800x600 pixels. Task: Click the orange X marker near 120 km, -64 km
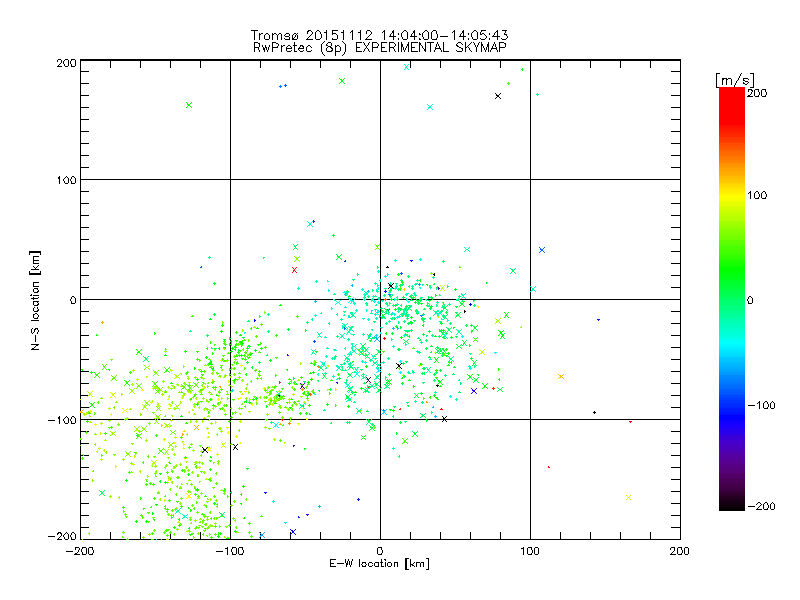(x=561, y=377)
